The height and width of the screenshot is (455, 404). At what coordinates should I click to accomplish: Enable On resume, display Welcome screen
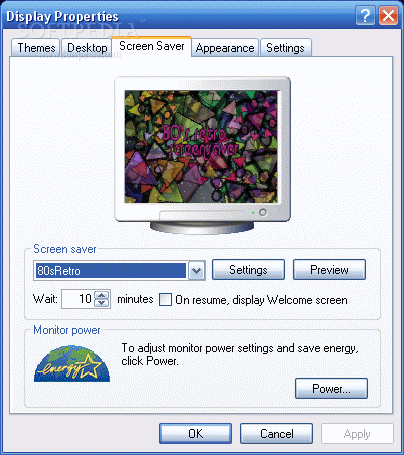pyautogui.click(x=165, y=299)
